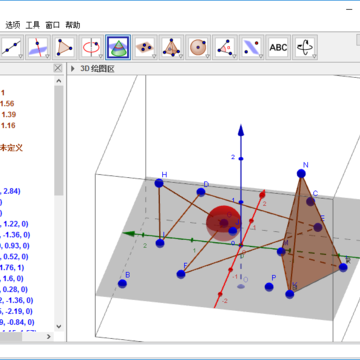Open the dropdown arrow of the Angle tool

click(x=233, y=56)
